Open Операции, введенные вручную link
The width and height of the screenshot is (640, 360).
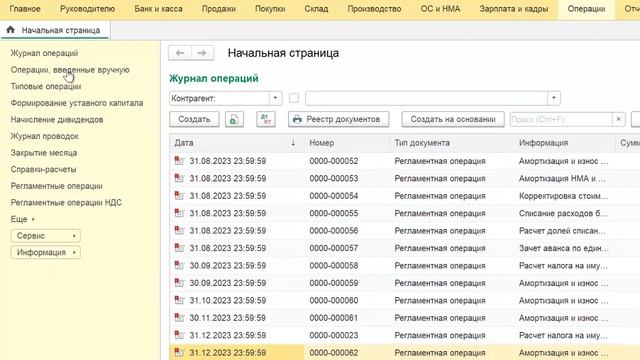[70, 70]
